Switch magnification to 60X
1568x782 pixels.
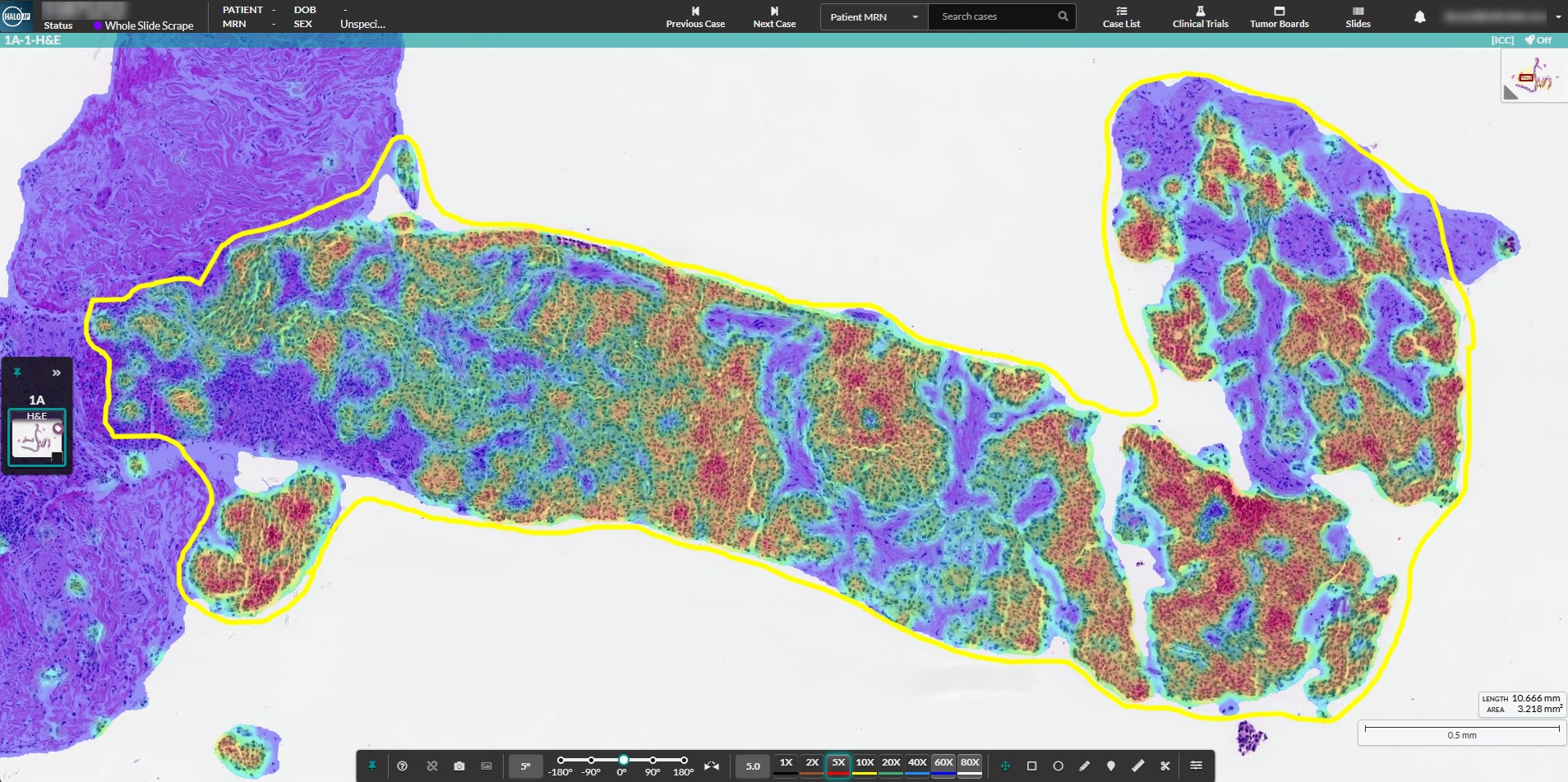[943, 765]
